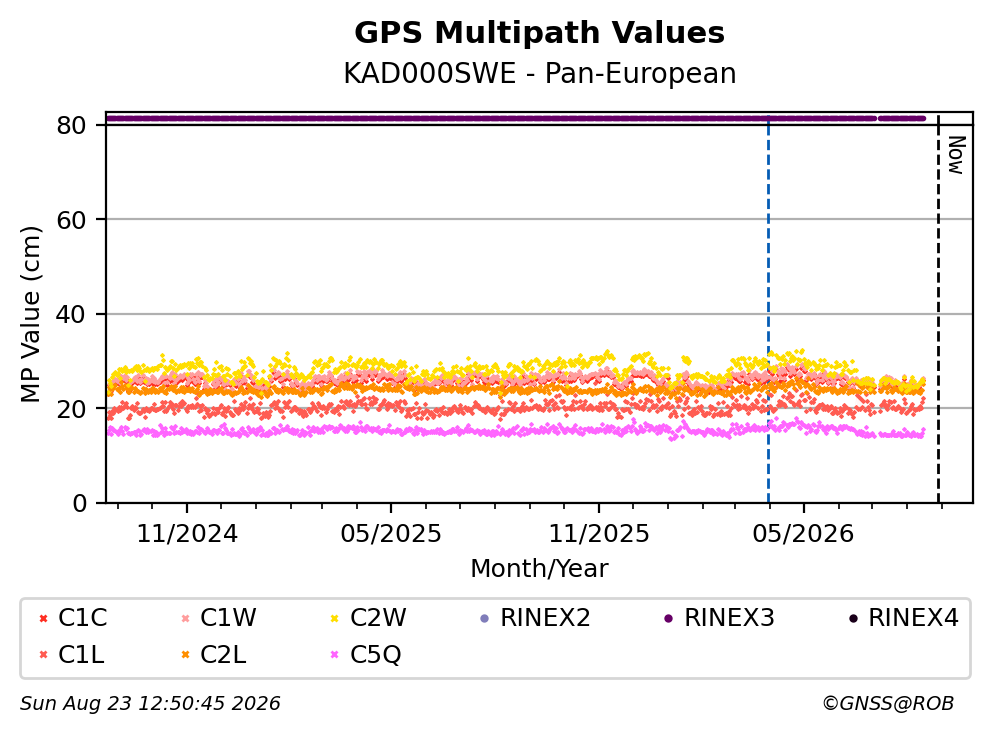The width and height of the screenshot is (993, 734).
Task: Click the 11/2024 x-axis tick label
Action: coord(187,534)
